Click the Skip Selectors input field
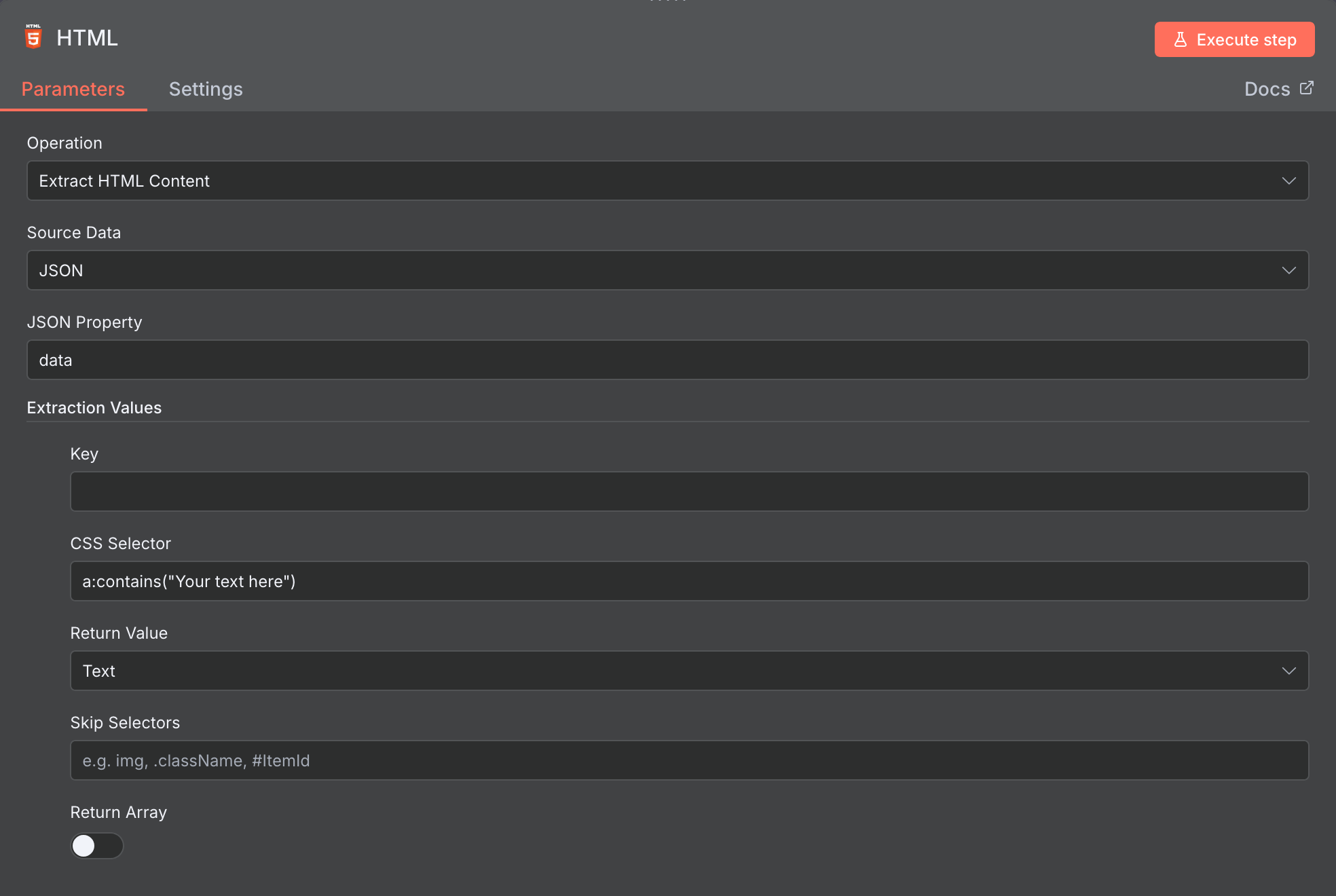The width and height of the screenshot is (1336, 896). [x=689, y=760]
